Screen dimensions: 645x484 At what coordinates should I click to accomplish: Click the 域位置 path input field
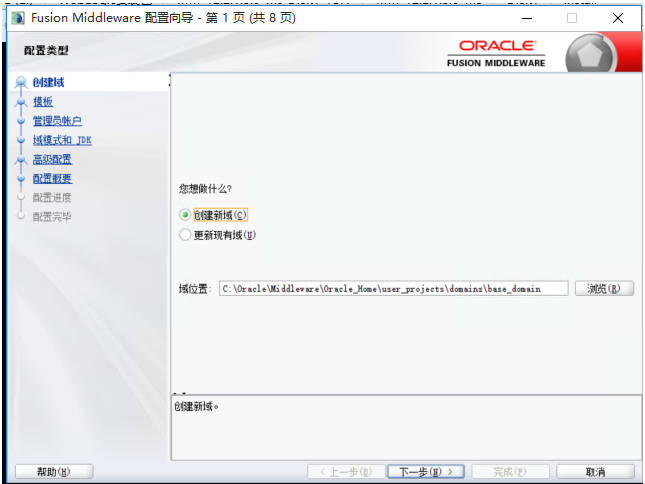pos(393,289)
